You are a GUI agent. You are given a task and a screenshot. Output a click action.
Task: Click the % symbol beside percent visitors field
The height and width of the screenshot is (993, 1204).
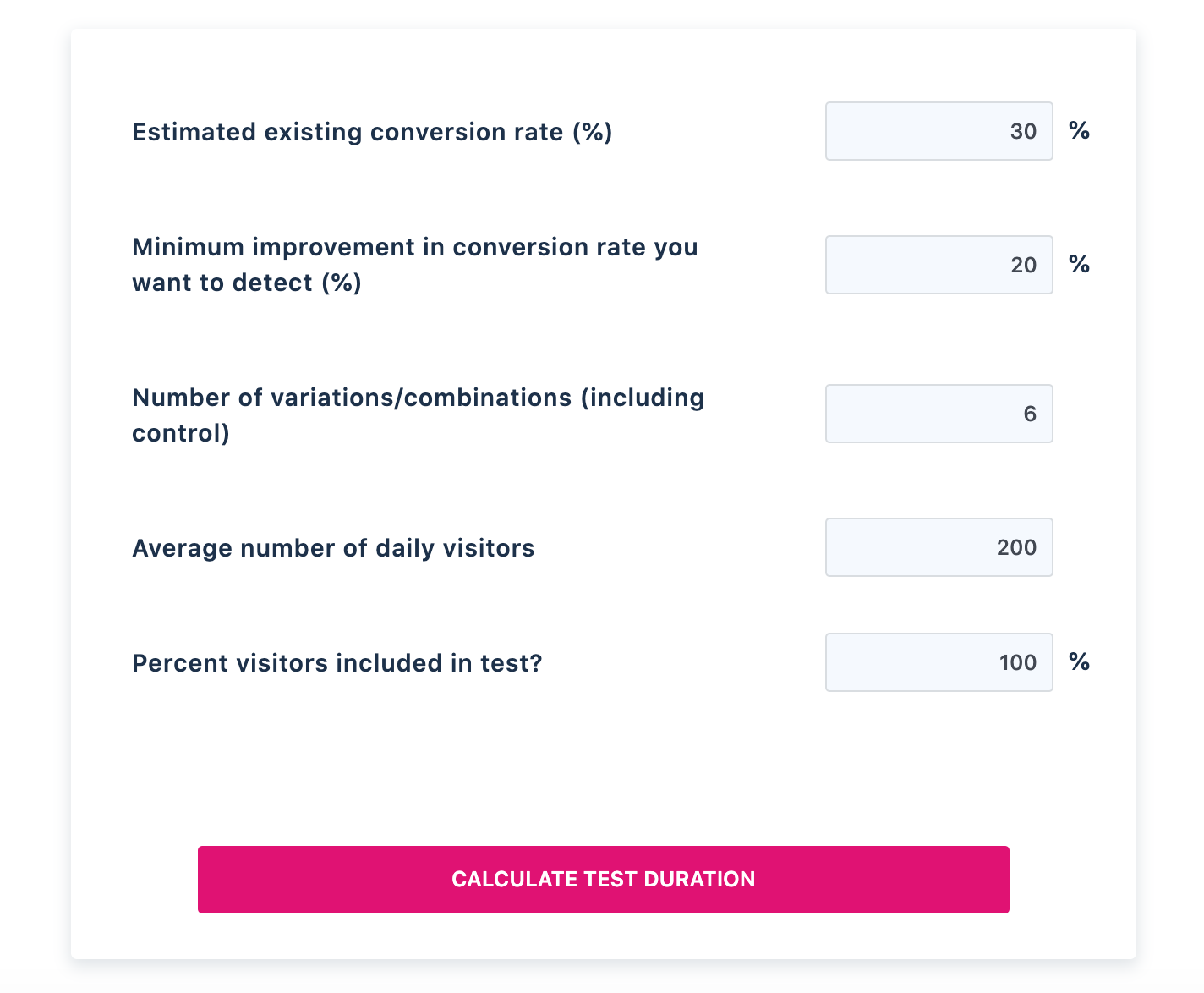(1079, 662)
